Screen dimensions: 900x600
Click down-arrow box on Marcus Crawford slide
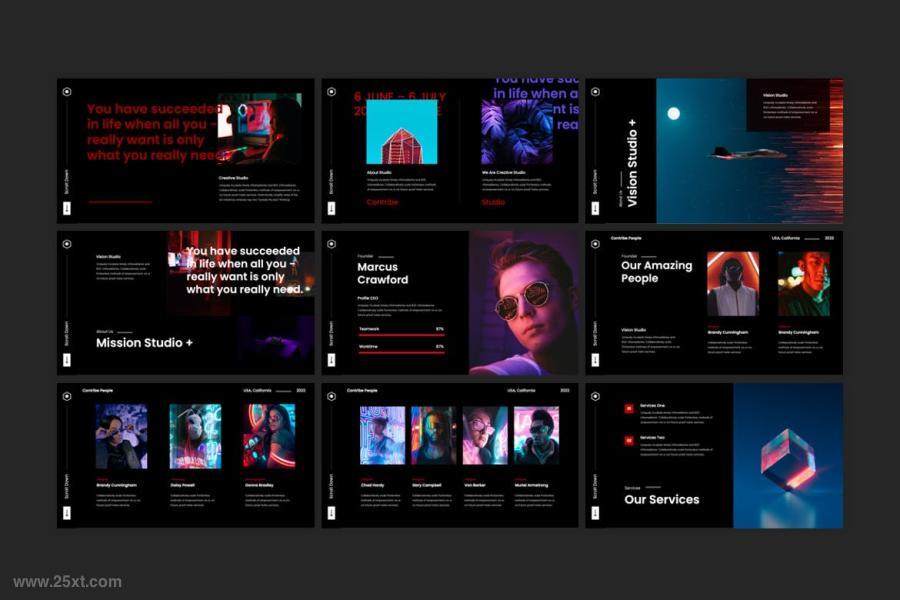[x=331, y=360]
